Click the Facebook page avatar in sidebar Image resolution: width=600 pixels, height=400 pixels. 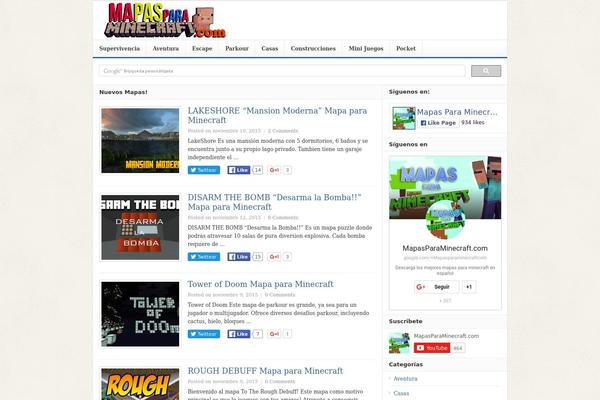pyautogui.click(x=404, y=118)
